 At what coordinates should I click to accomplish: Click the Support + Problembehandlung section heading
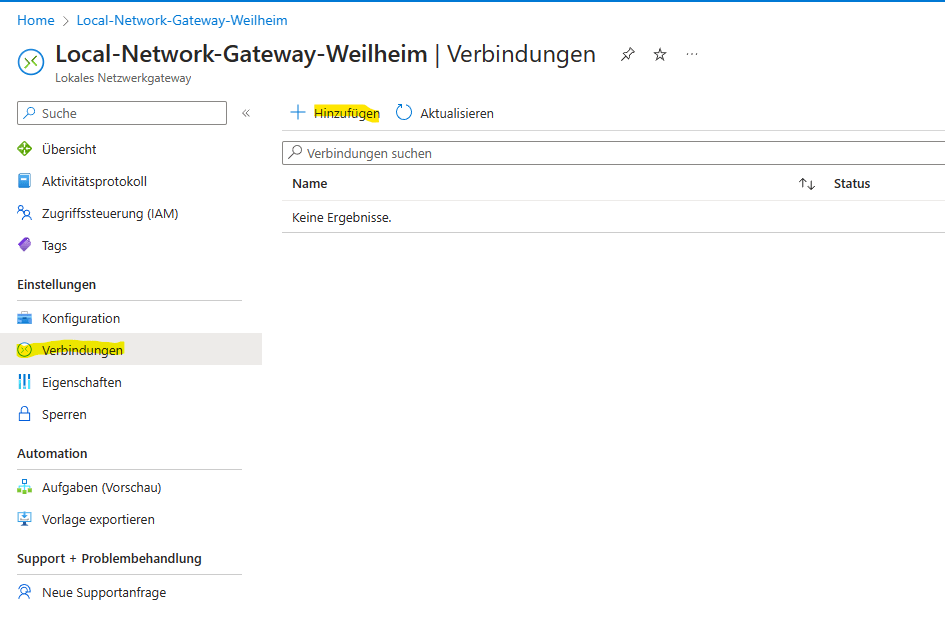tap(109, 559)
